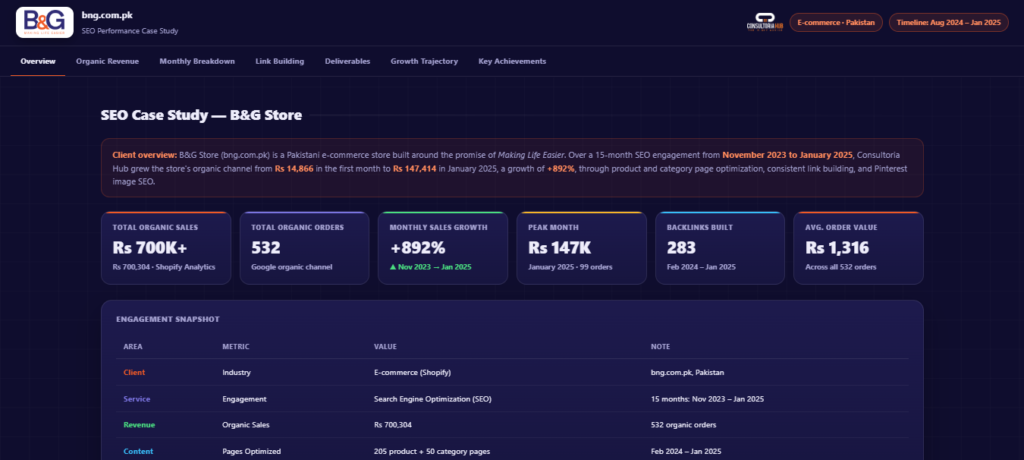Click the E-commerce (Shopify) value cell
The height and width of the screenshot is (460, 1024).
412,372
